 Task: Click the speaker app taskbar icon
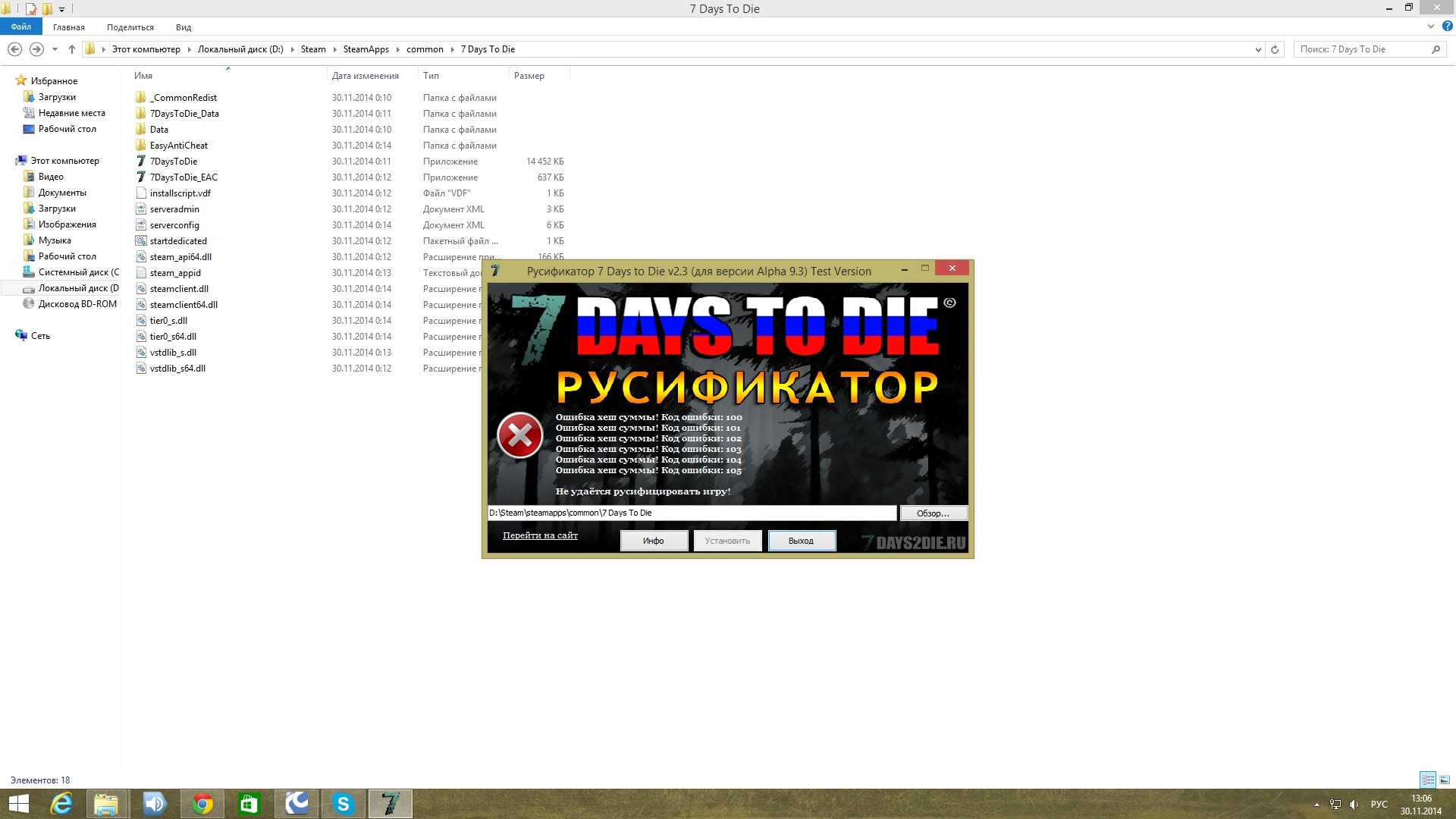pyautogui.click(x=154, y=804)
